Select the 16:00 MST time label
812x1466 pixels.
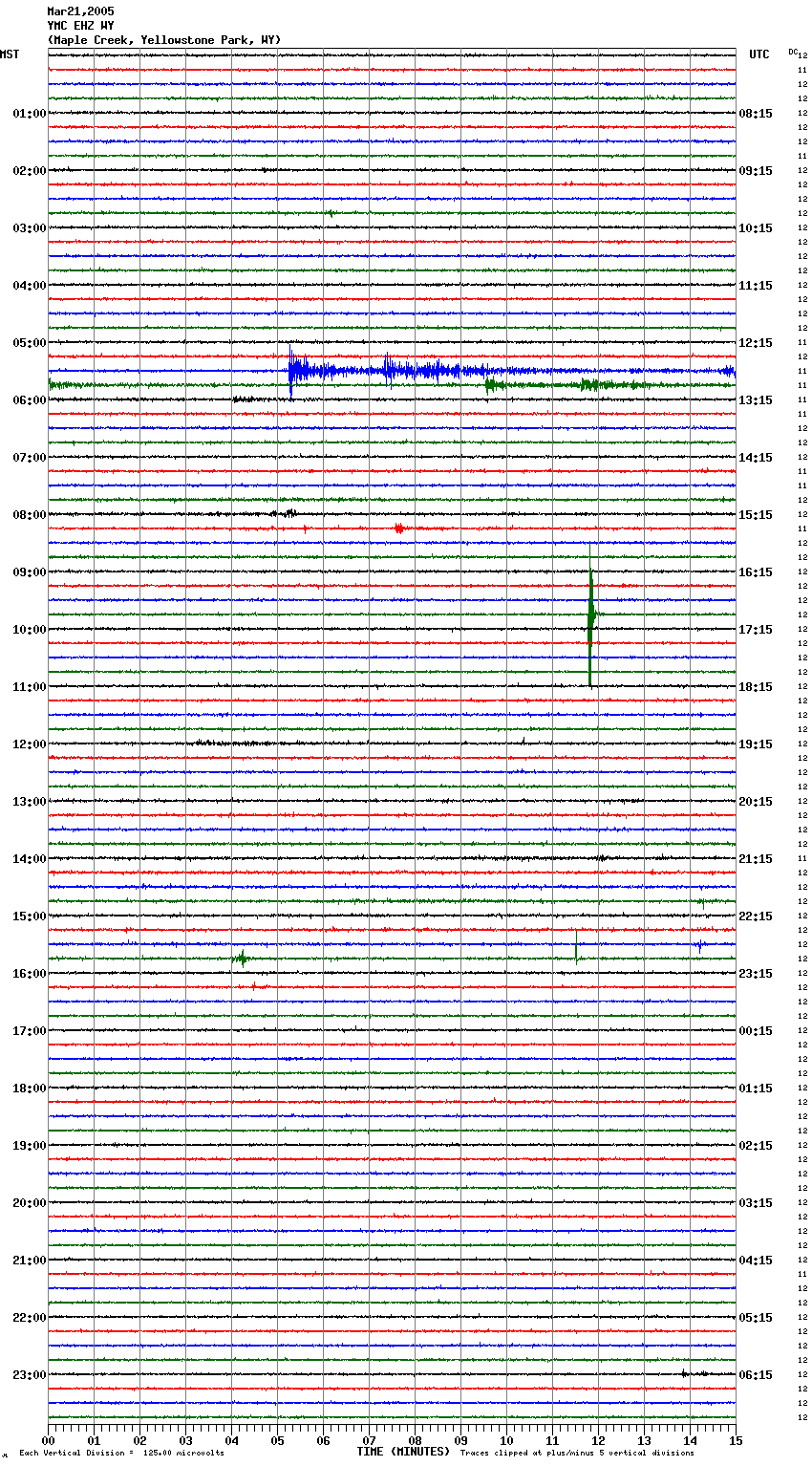(x=30, y=974)
